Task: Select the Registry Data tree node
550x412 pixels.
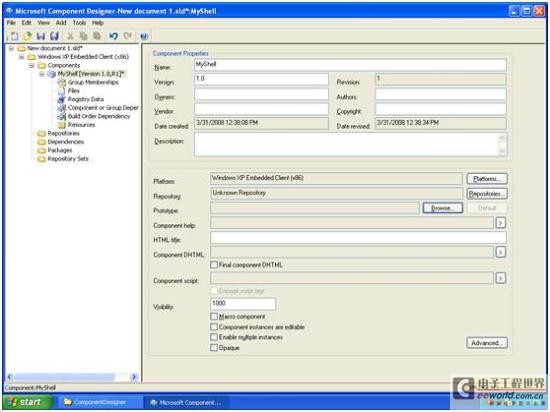Action: [86, 99]
